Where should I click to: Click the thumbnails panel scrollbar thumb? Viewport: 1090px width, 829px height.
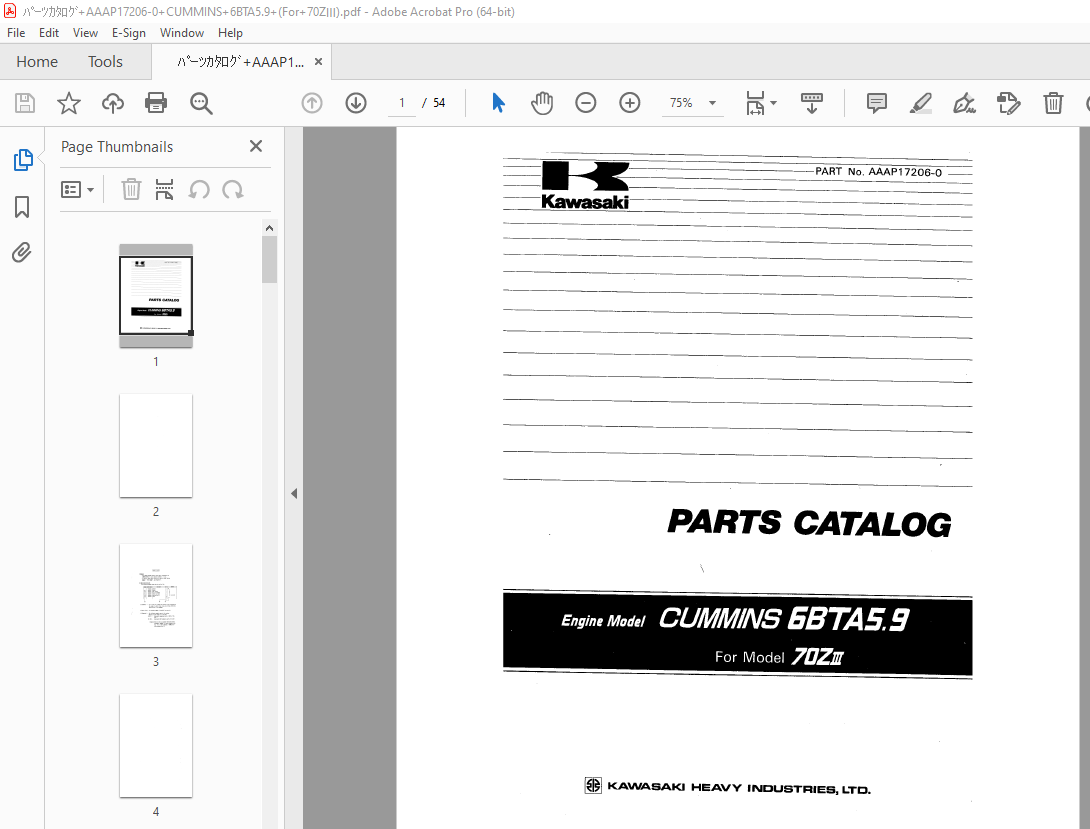click(270, 259)
